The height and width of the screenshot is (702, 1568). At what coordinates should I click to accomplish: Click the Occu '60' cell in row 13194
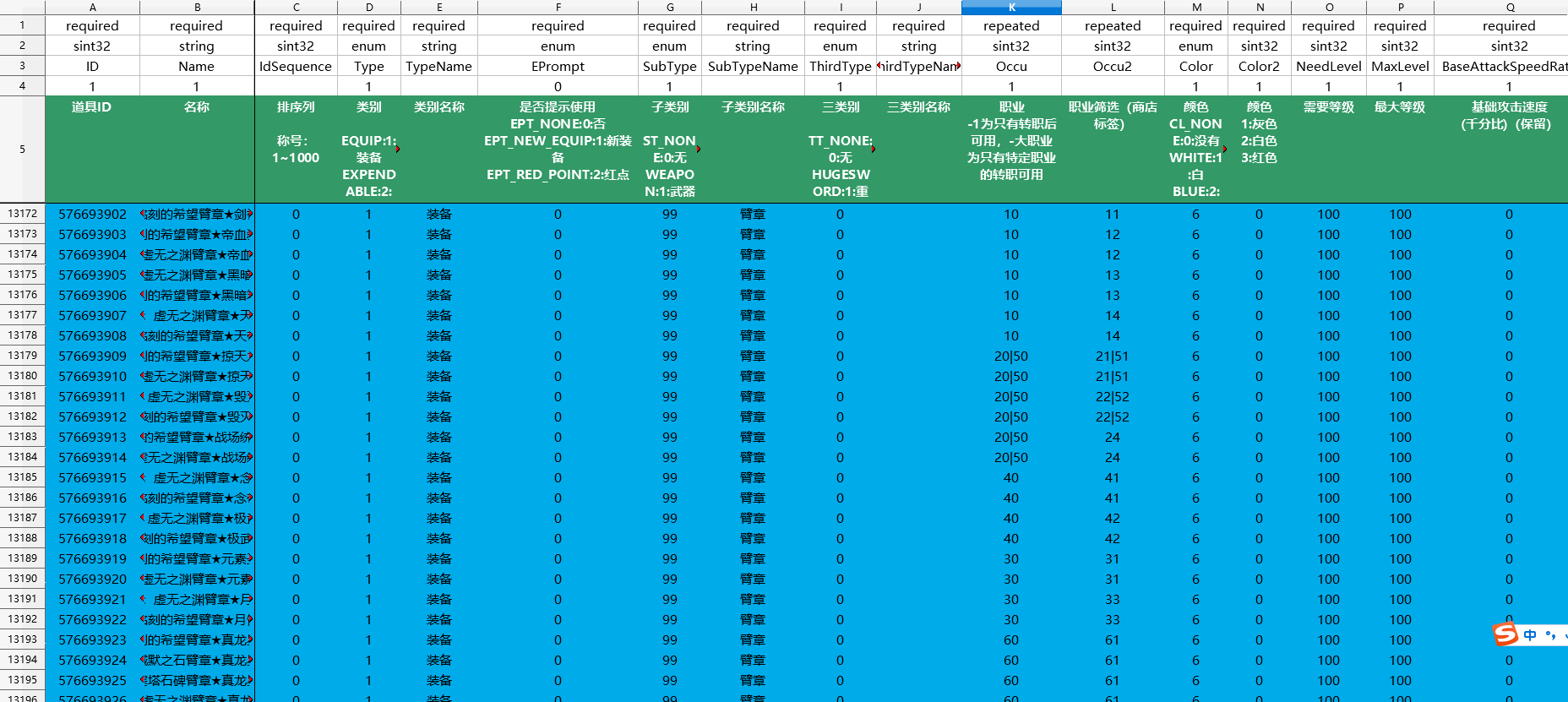point(1011,661)
